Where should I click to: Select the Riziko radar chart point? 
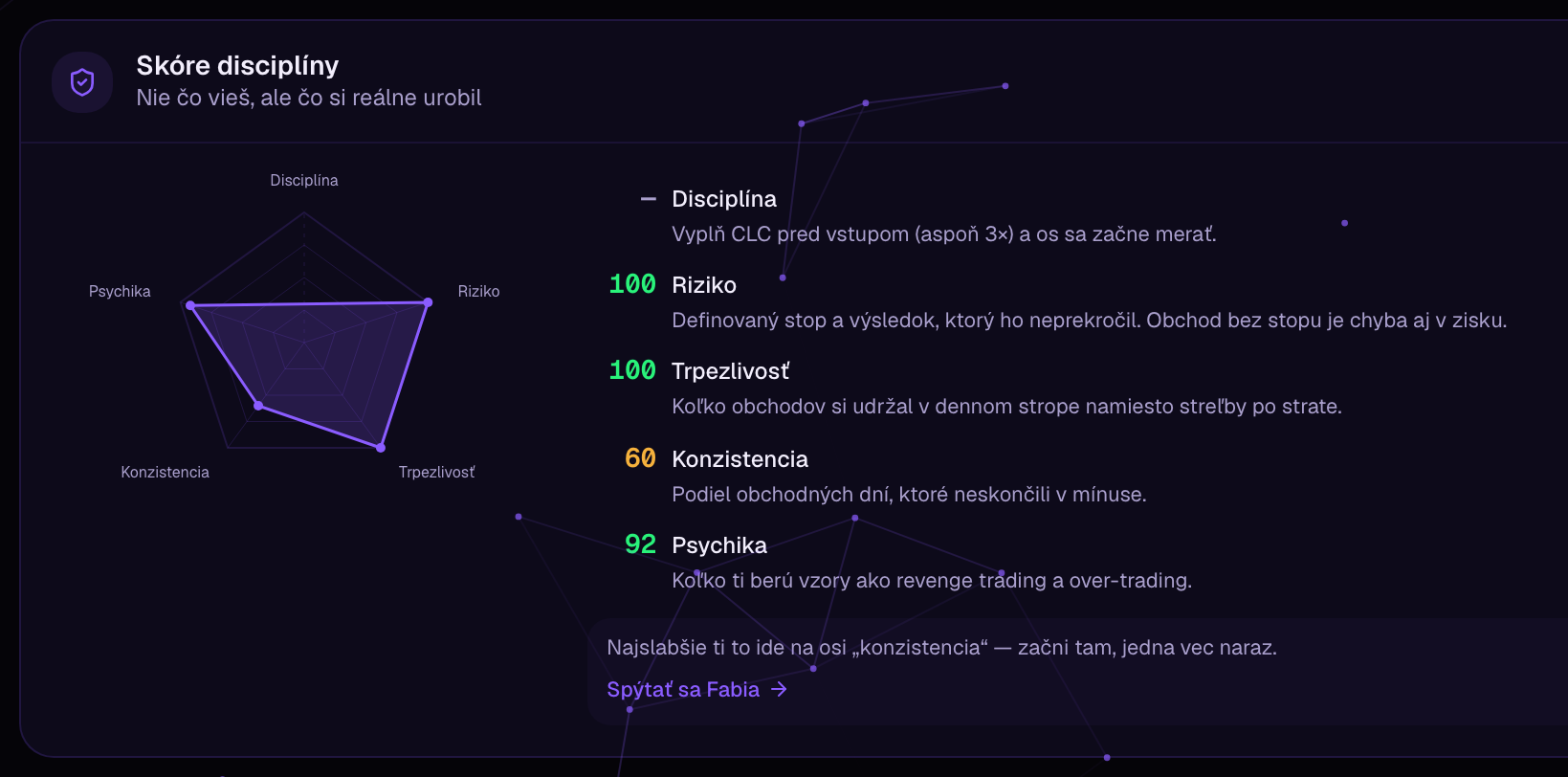(x=428, y=302)
